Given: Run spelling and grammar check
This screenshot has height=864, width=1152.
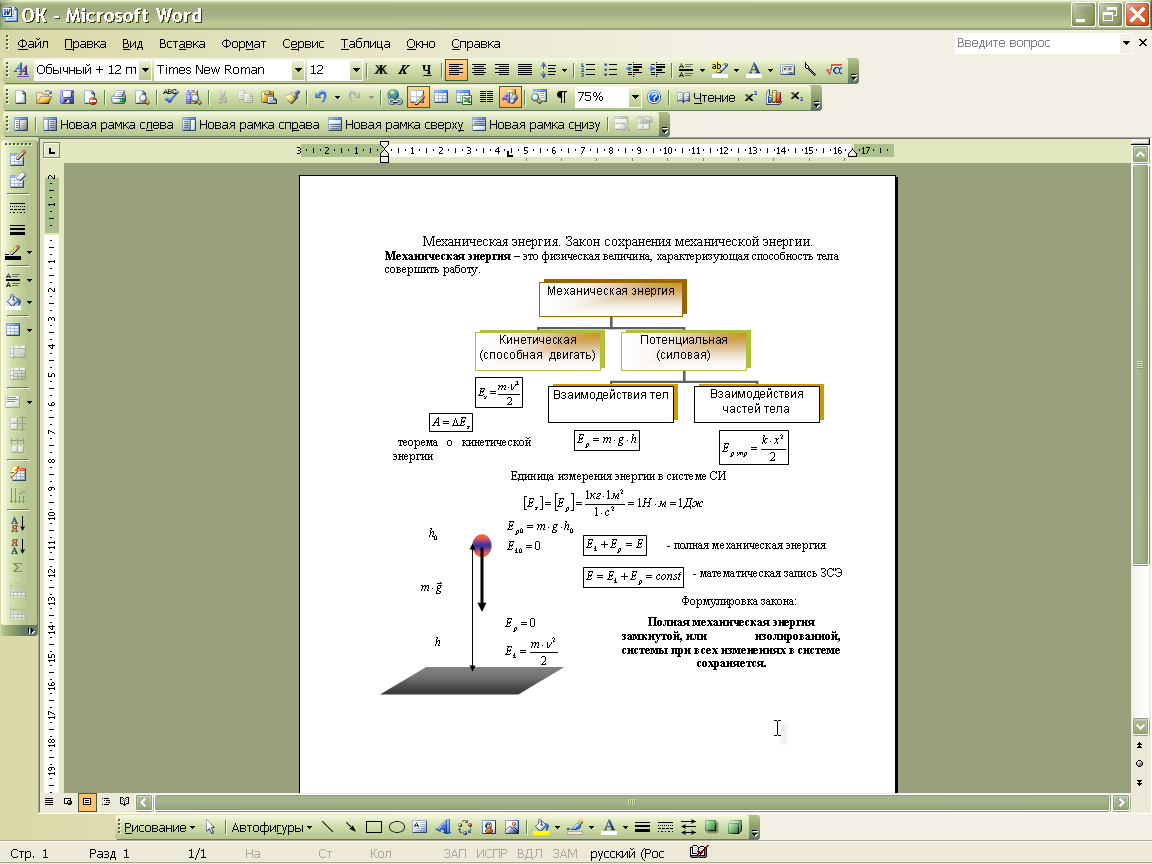Looking at the screenshot, I should pos(170,97).
